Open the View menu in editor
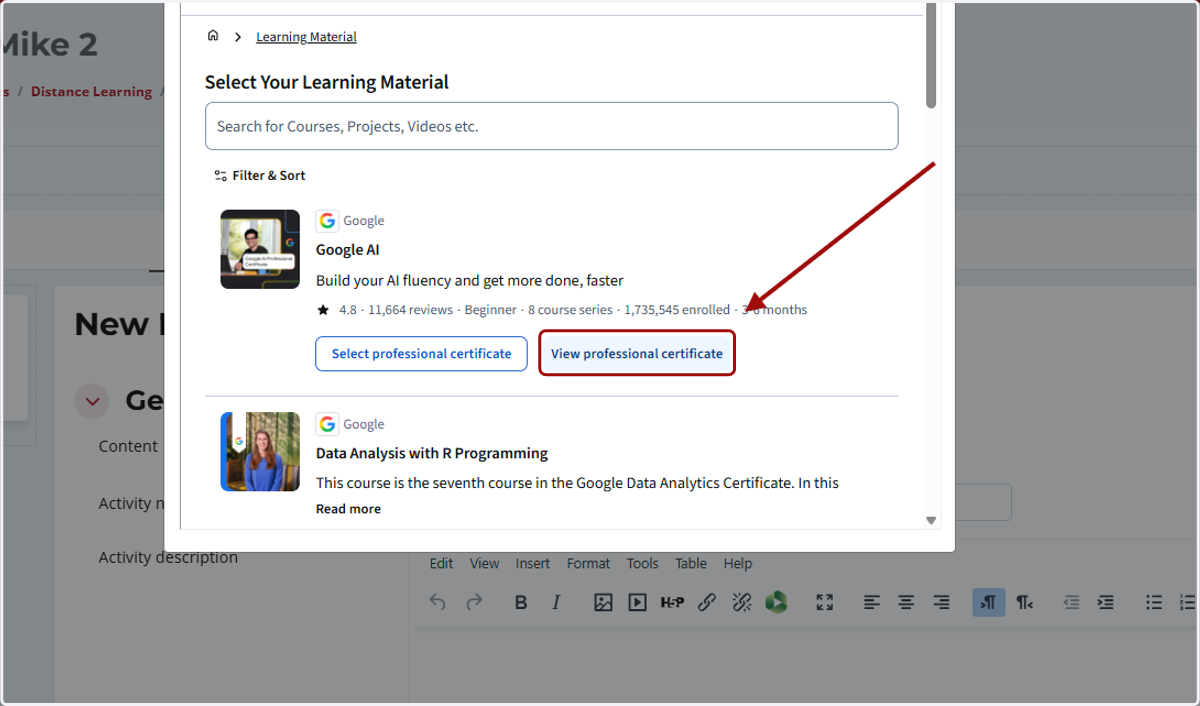1200x706 pixels. point(484,564)
